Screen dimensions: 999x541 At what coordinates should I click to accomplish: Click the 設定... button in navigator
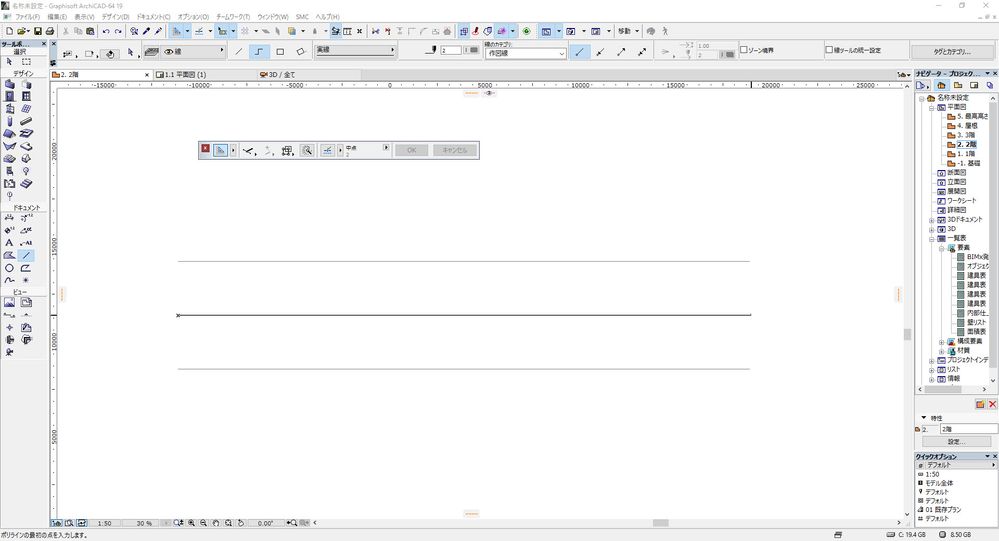click(956, 442)
